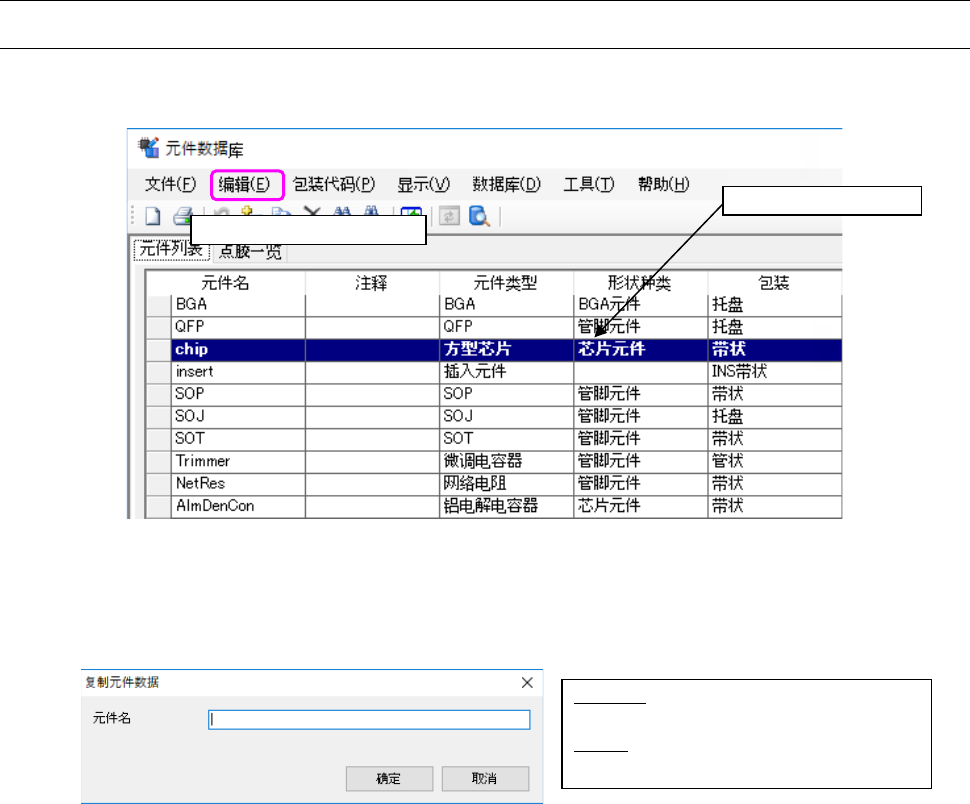Cancel with the 取消 button
The height and width of the screenshot is (804, 970).
point(485,779)
